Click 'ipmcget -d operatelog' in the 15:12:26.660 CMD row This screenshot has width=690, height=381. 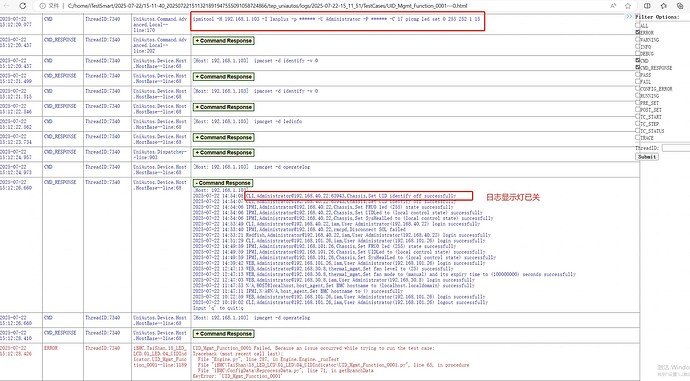tap(282, 318)
